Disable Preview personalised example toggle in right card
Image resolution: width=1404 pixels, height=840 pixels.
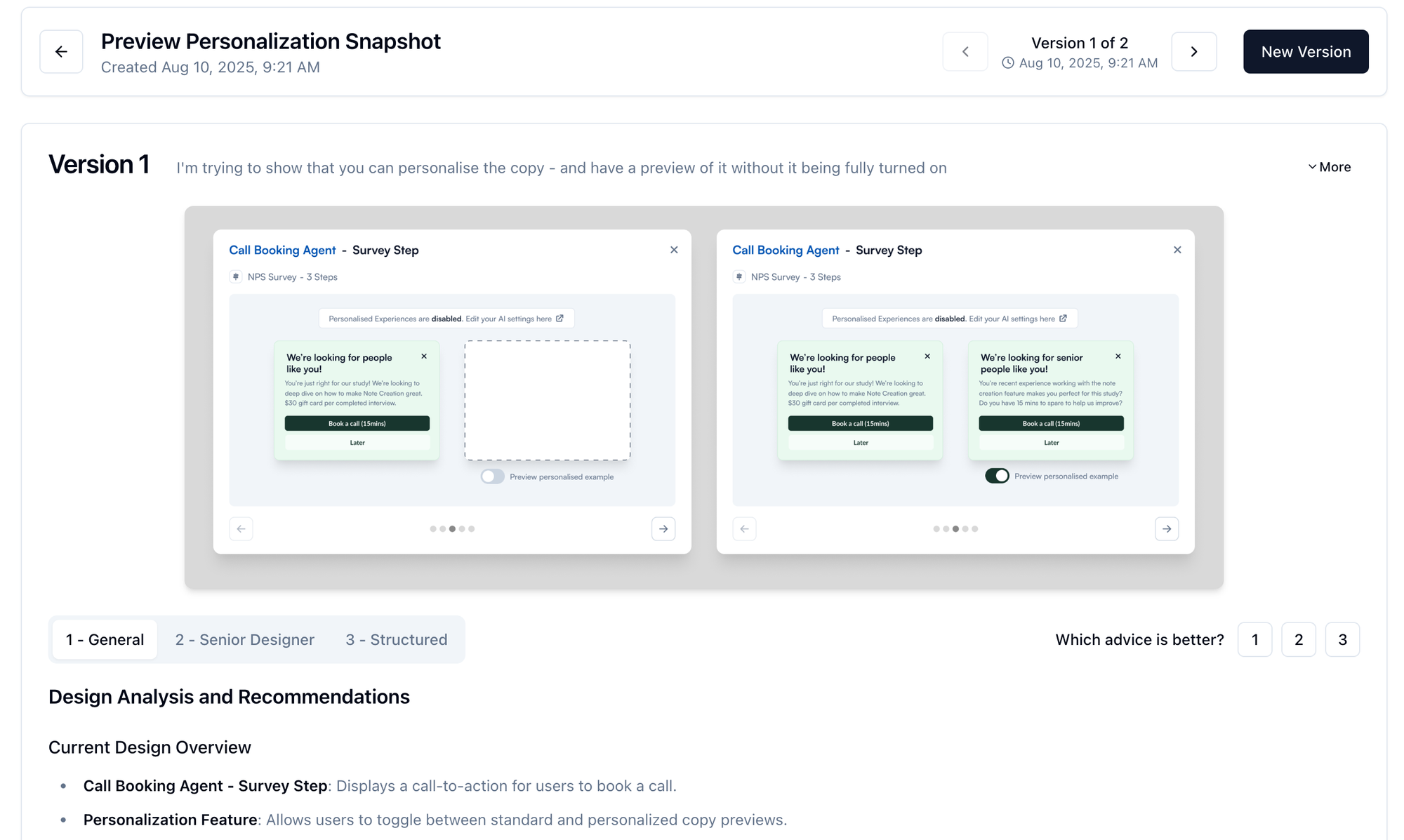997,476
